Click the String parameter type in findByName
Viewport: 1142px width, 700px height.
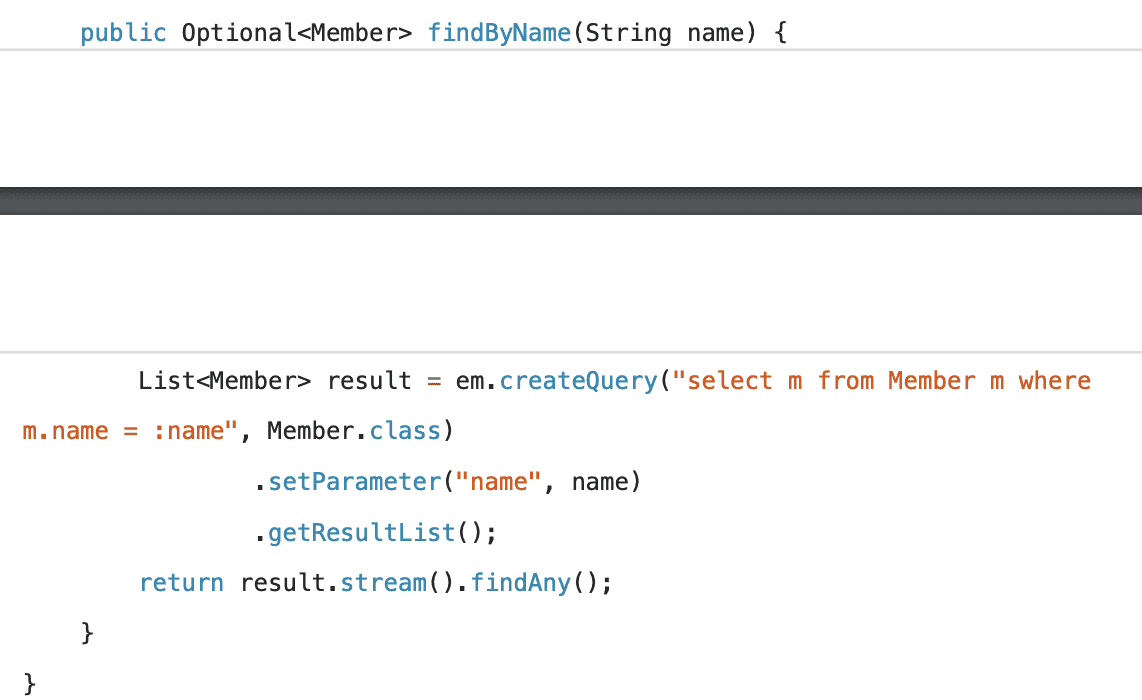(628, 33)
